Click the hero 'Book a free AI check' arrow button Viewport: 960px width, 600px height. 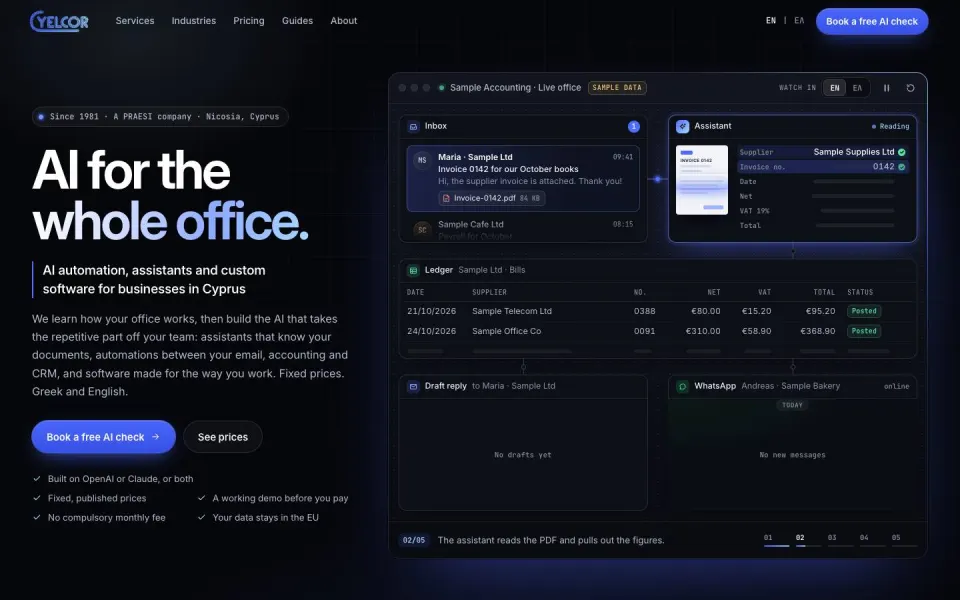(103, 437)
